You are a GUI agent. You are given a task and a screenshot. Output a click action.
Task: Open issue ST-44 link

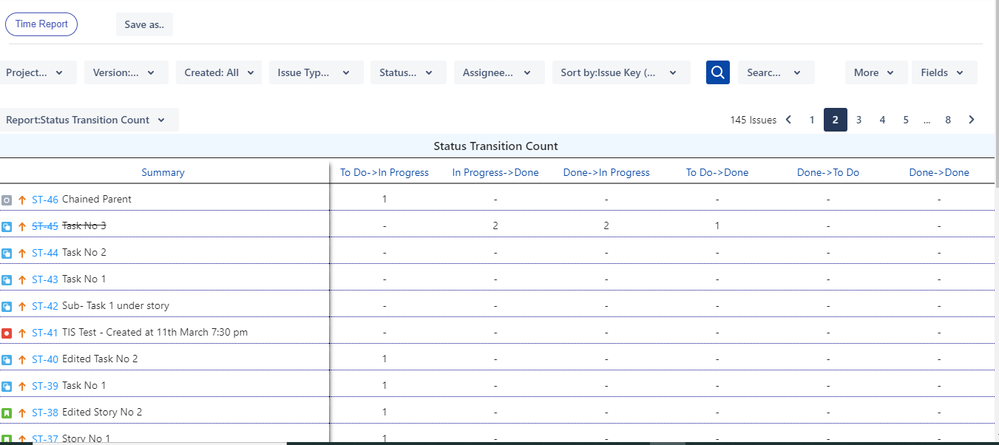click(x=45, y=253)
